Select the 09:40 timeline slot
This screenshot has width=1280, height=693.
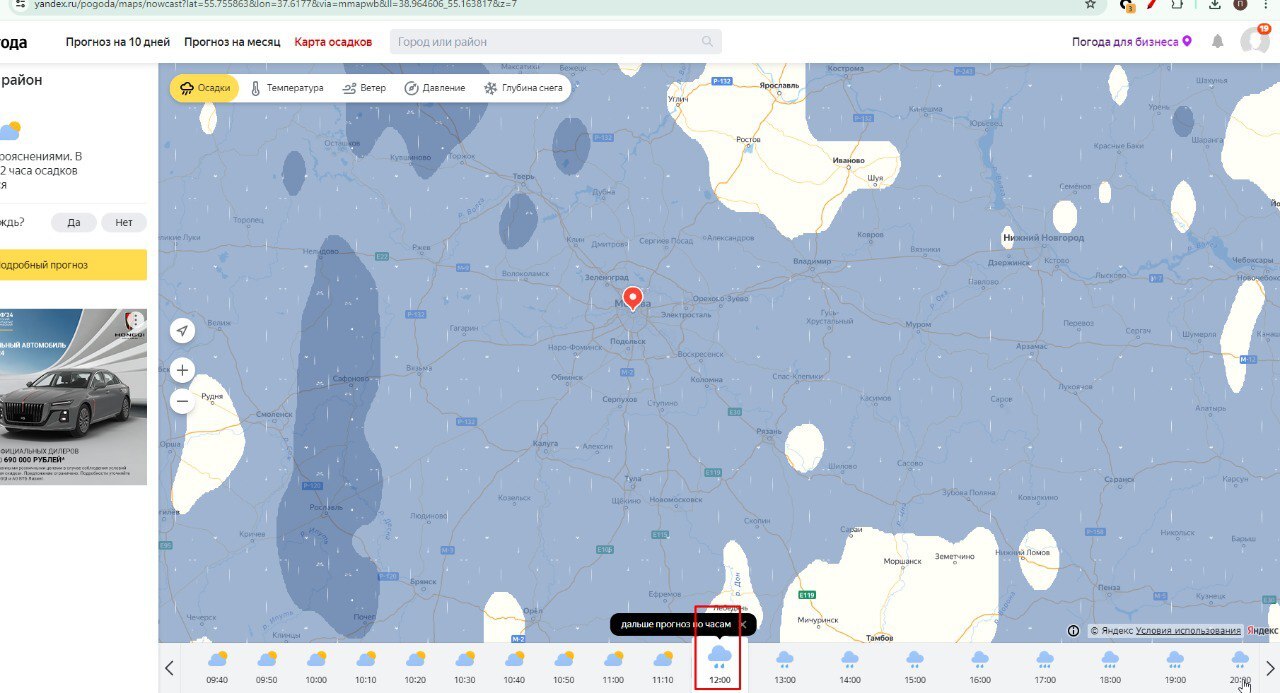click(217, 667)
